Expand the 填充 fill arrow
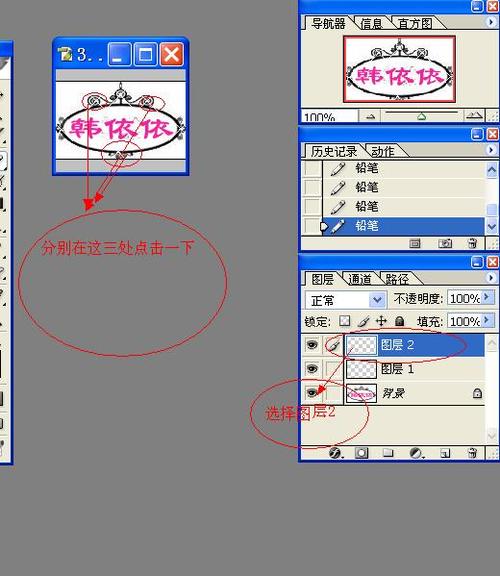The image size is (500, 576). point(488,320)
